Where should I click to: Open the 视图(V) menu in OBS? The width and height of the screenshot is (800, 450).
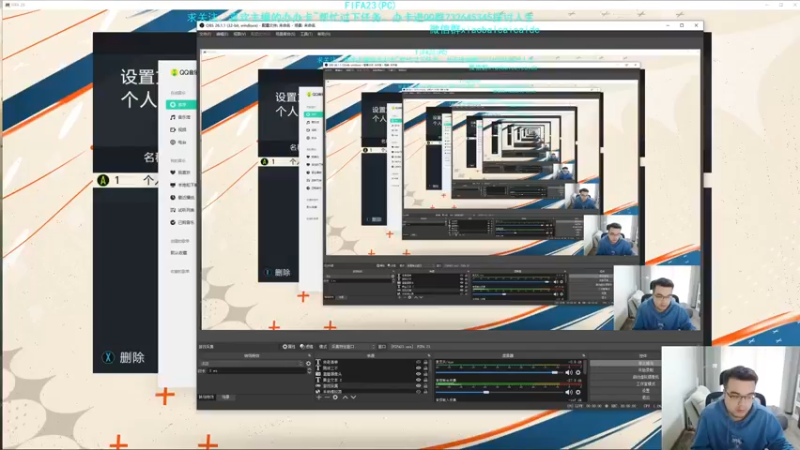tap(239, 34)
